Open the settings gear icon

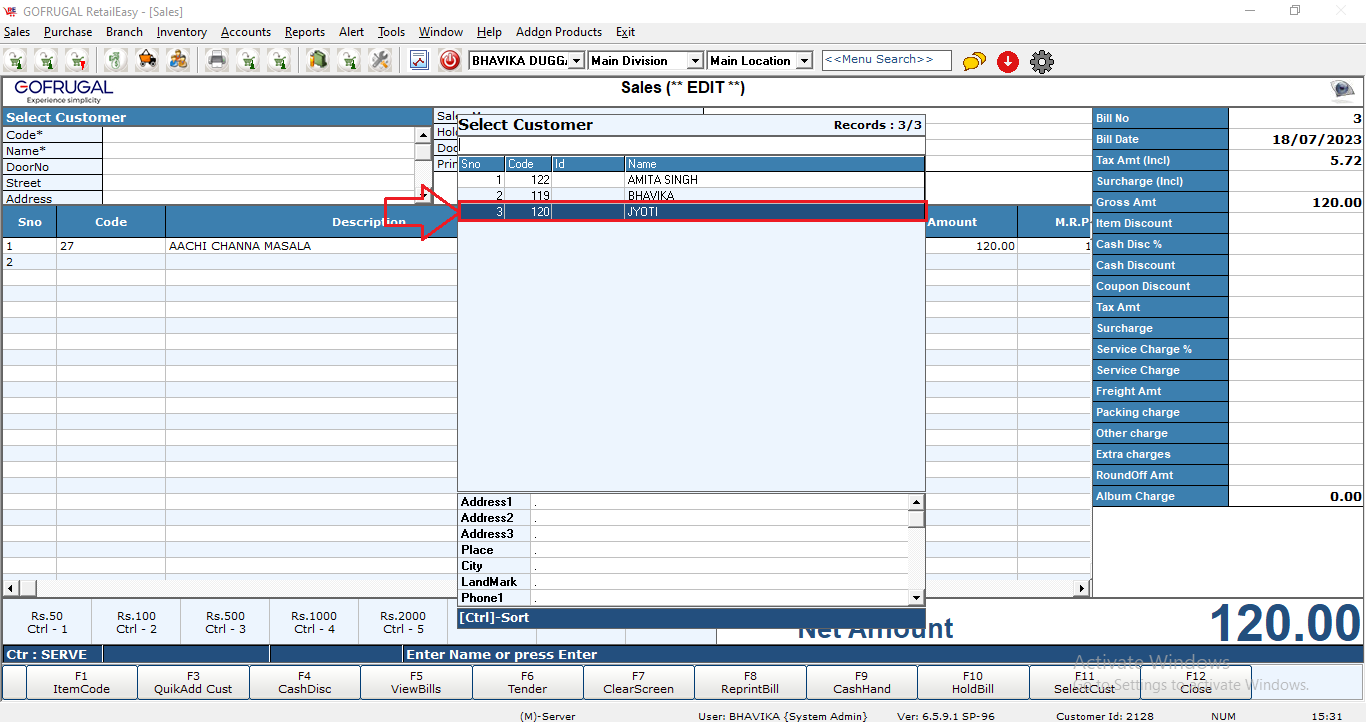[1042, 62]
